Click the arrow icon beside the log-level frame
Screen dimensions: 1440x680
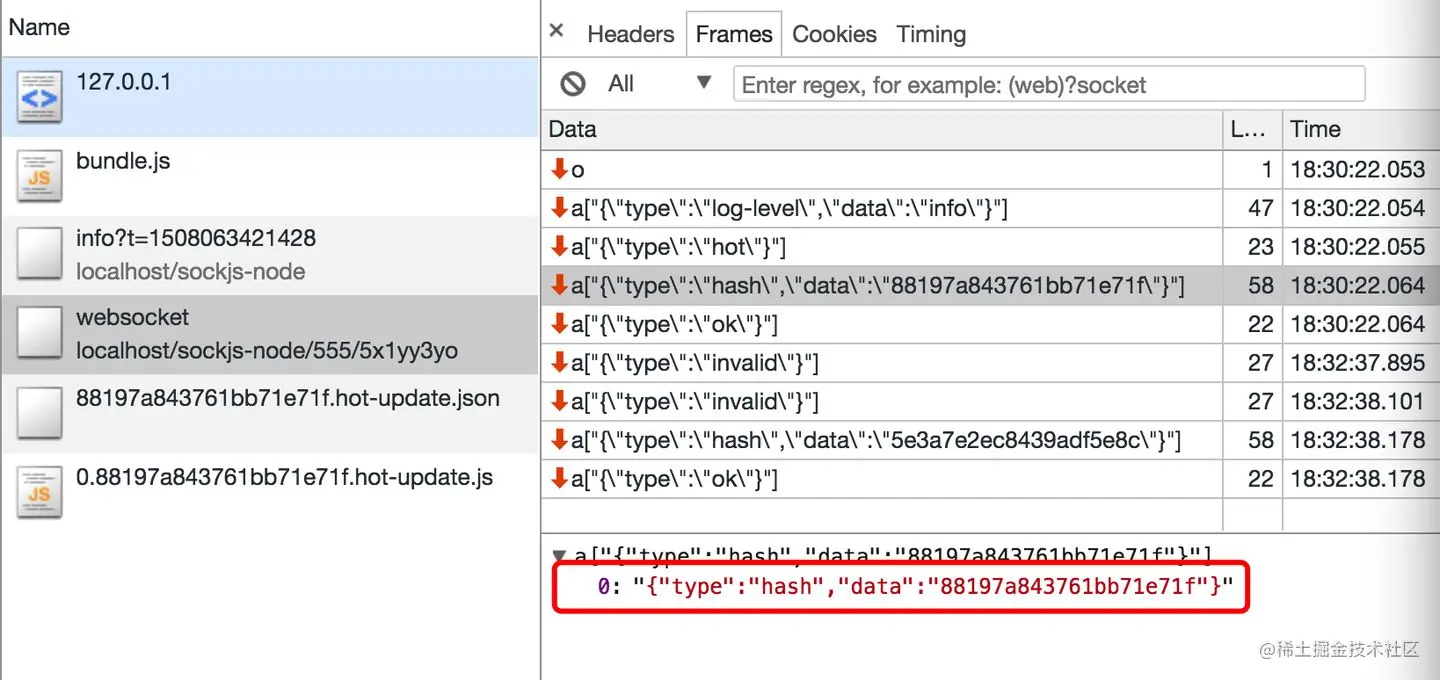pos(560,207)
